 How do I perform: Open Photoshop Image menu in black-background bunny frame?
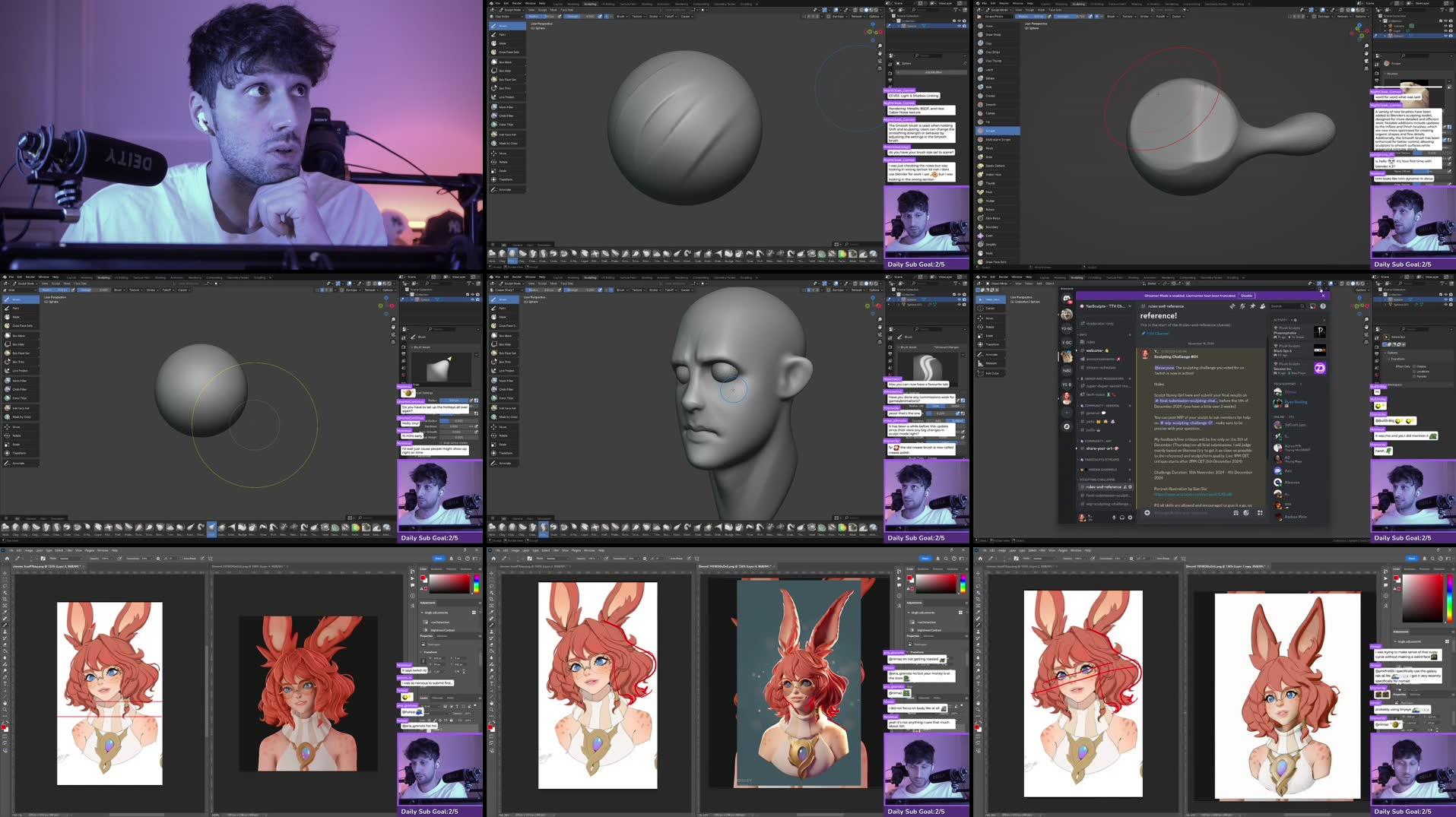click(29, 550)
